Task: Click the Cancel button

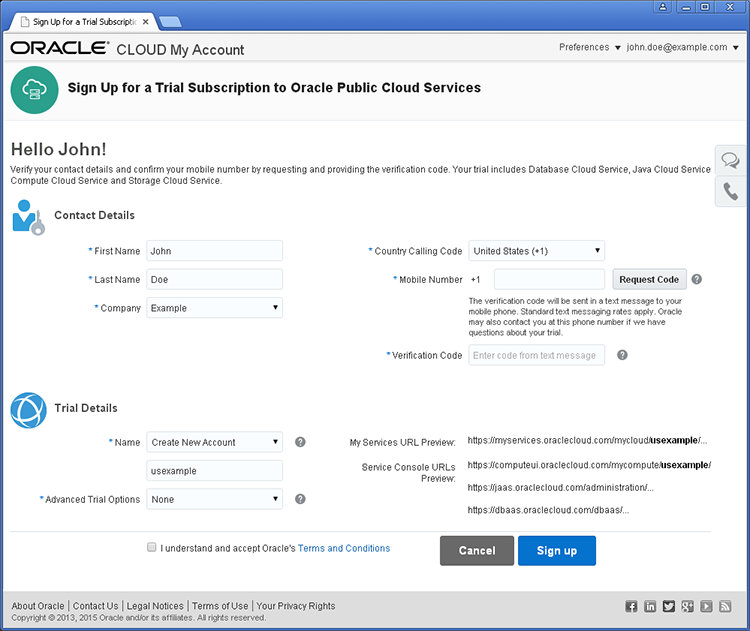Action: tap(477, 551)
